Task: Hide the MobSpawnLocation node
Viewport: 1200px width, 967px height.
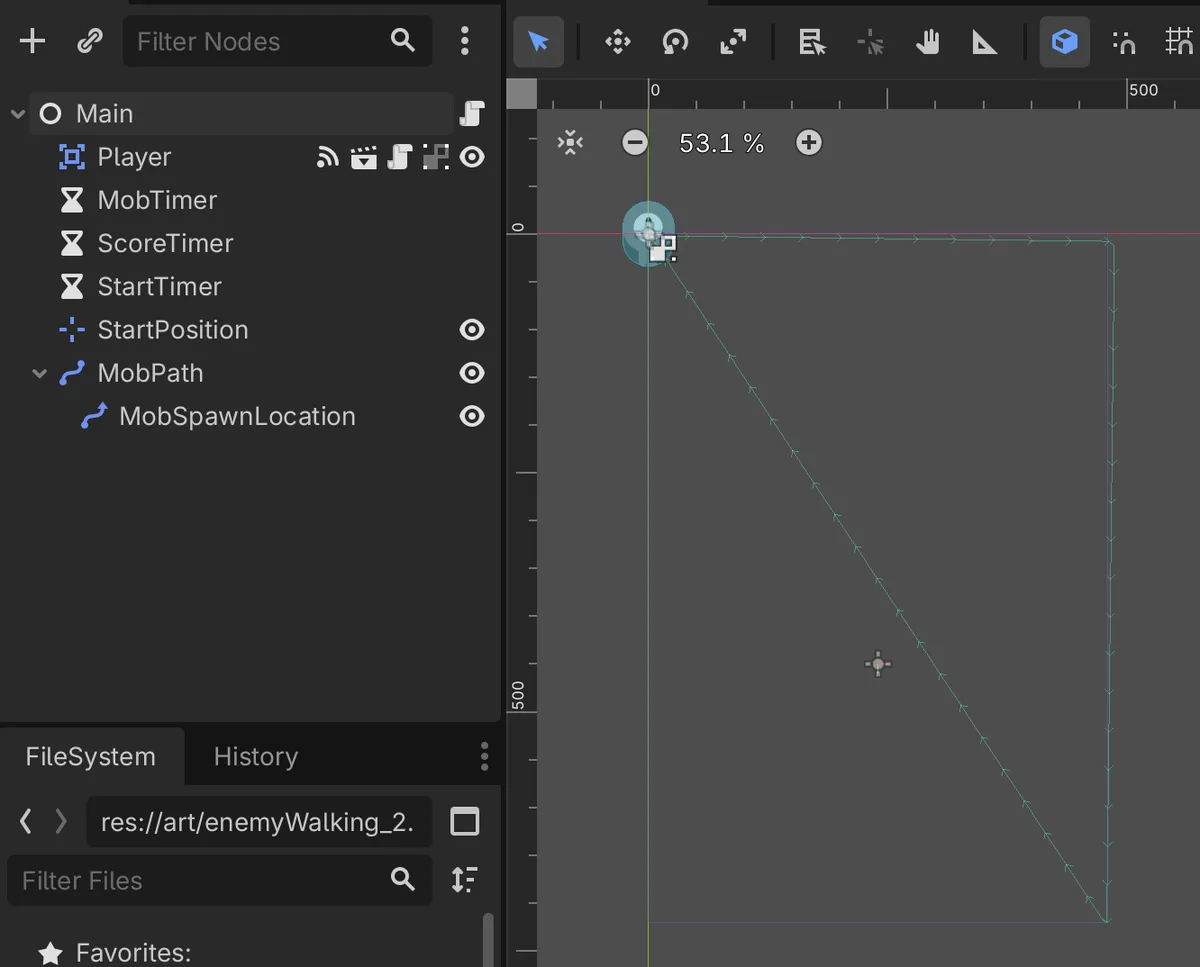Action: [472, 416]
